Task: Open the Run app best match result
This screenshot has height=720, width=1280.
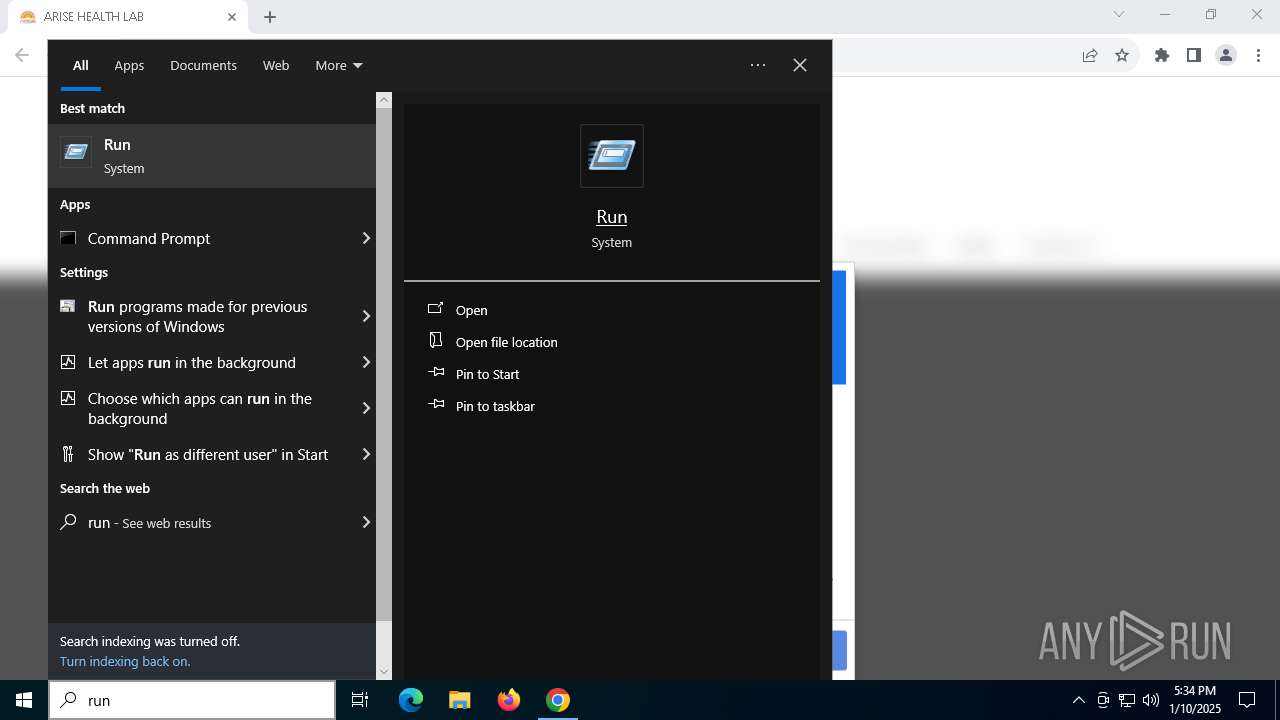Action: tap(212, 156)
